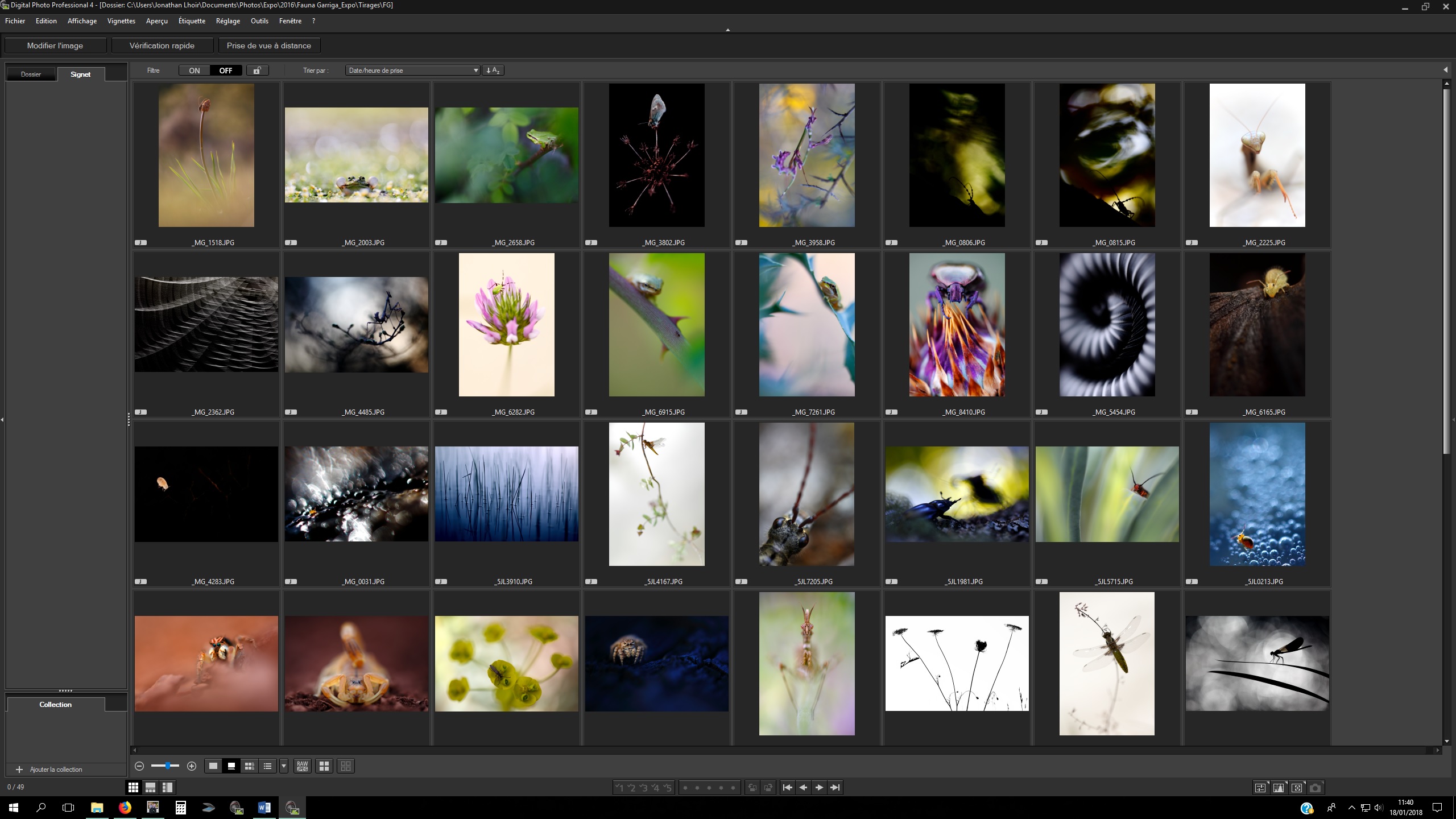Image resolution: width=1456 pixels, height=819 pixels.
Task: Click the RAW JPEG grouping icon
Action: [303, 766]
